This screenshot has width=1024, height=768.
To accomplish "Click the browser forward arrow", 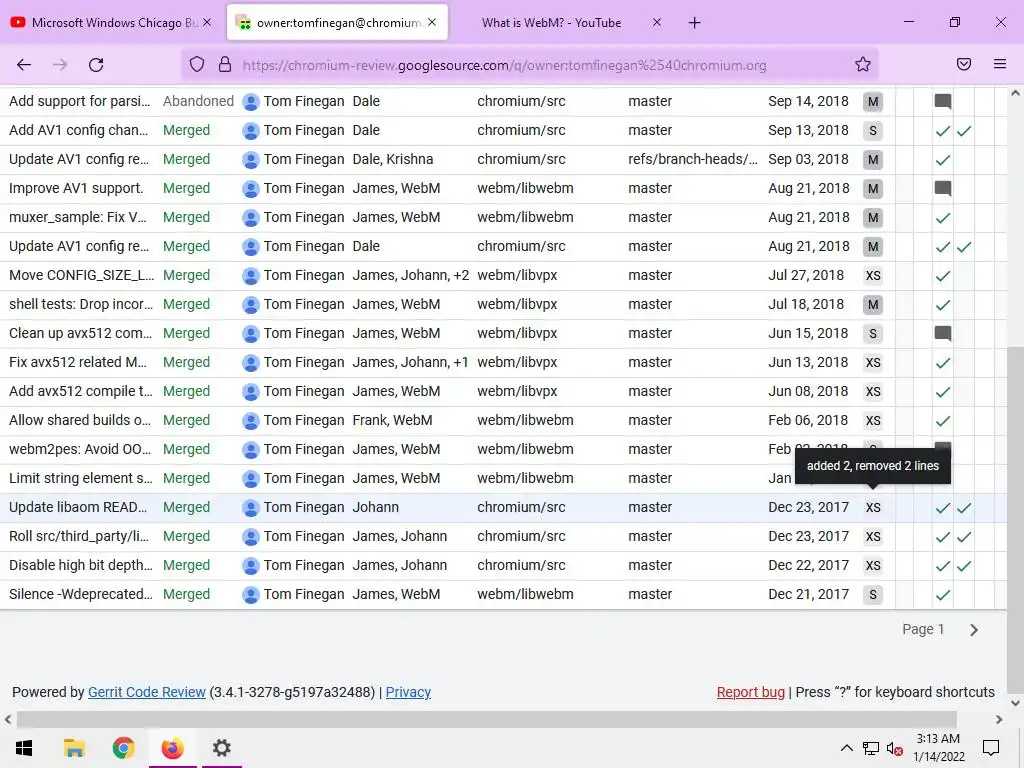I will [60, 65].
